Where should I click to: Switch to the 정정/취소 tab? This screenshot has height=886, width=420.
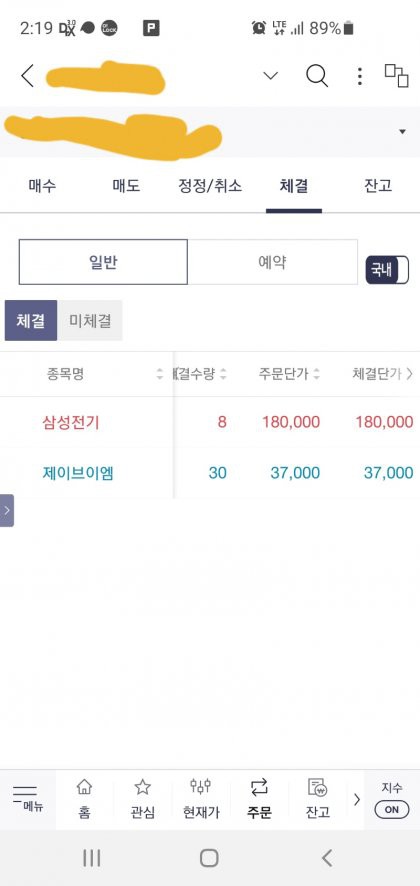coord(210,186)
